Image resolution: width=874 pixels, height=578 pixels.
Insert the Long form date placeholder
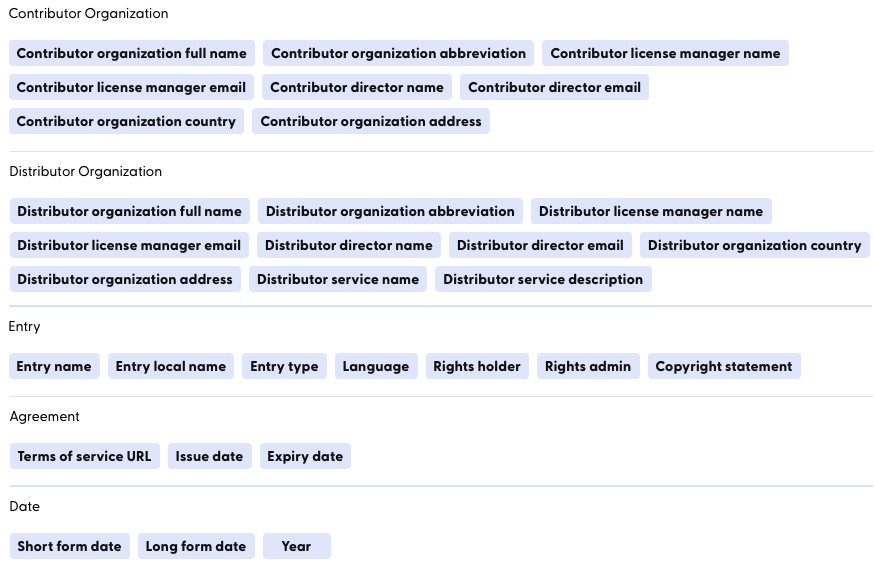coord(196,546)
